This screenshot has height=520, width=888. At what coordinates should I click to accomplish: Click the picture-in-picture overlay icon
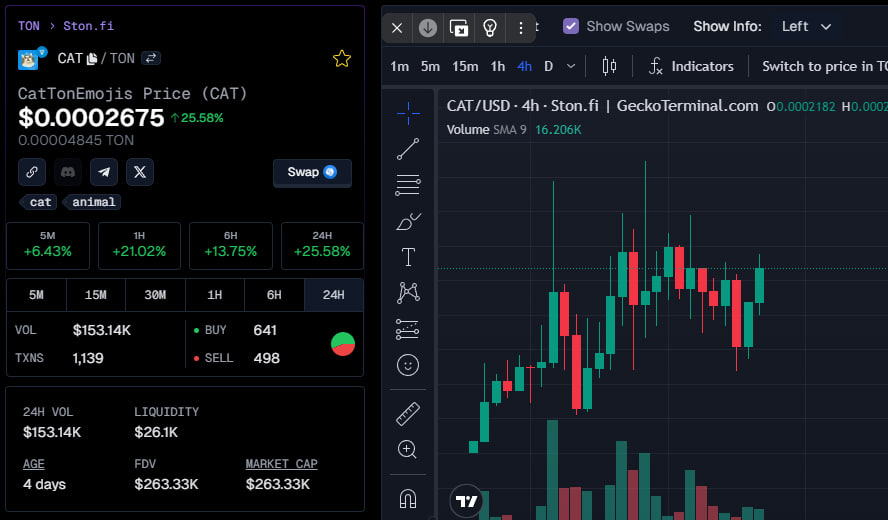click(459, 28)
